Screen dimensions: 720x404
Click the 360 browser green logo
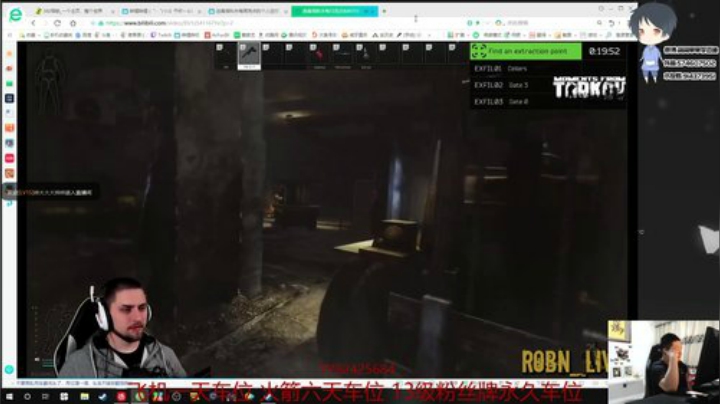(x=15, y=15)
